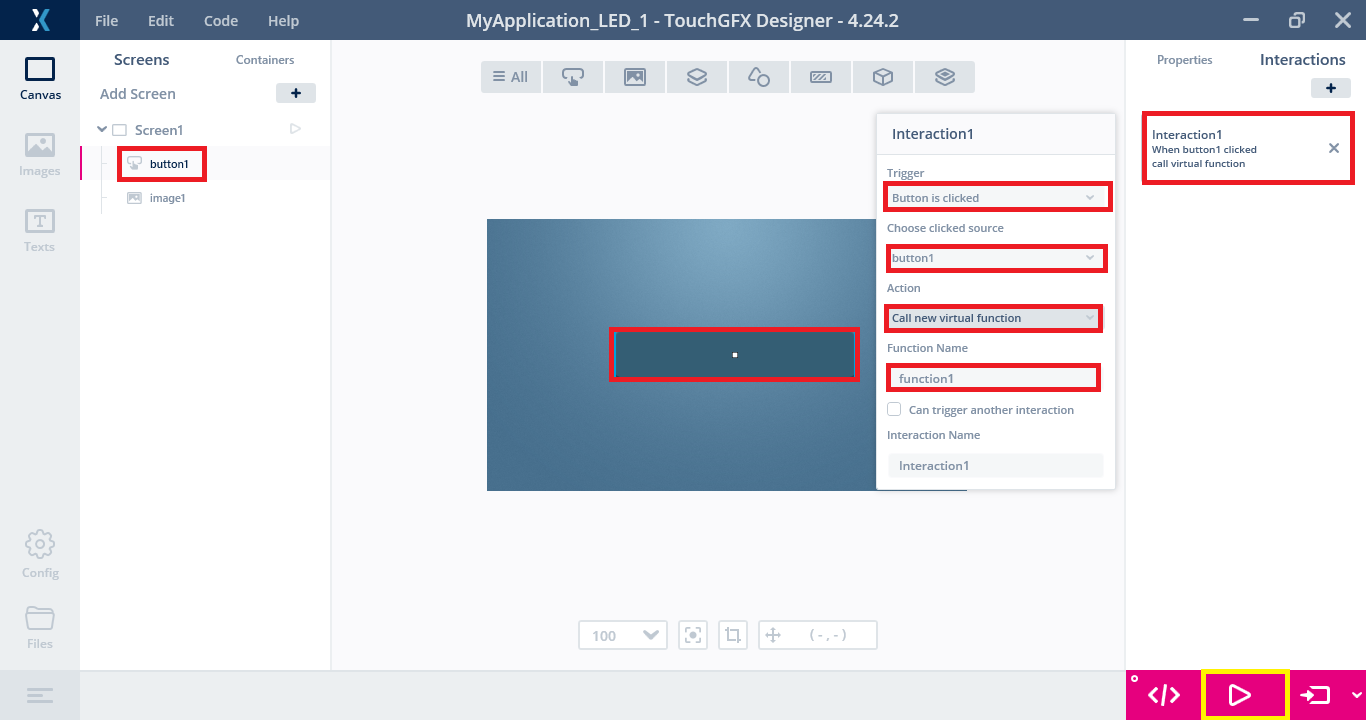Open the Help menu
The width and height of the screenshot is (1366, 720).
pos(283,20)
